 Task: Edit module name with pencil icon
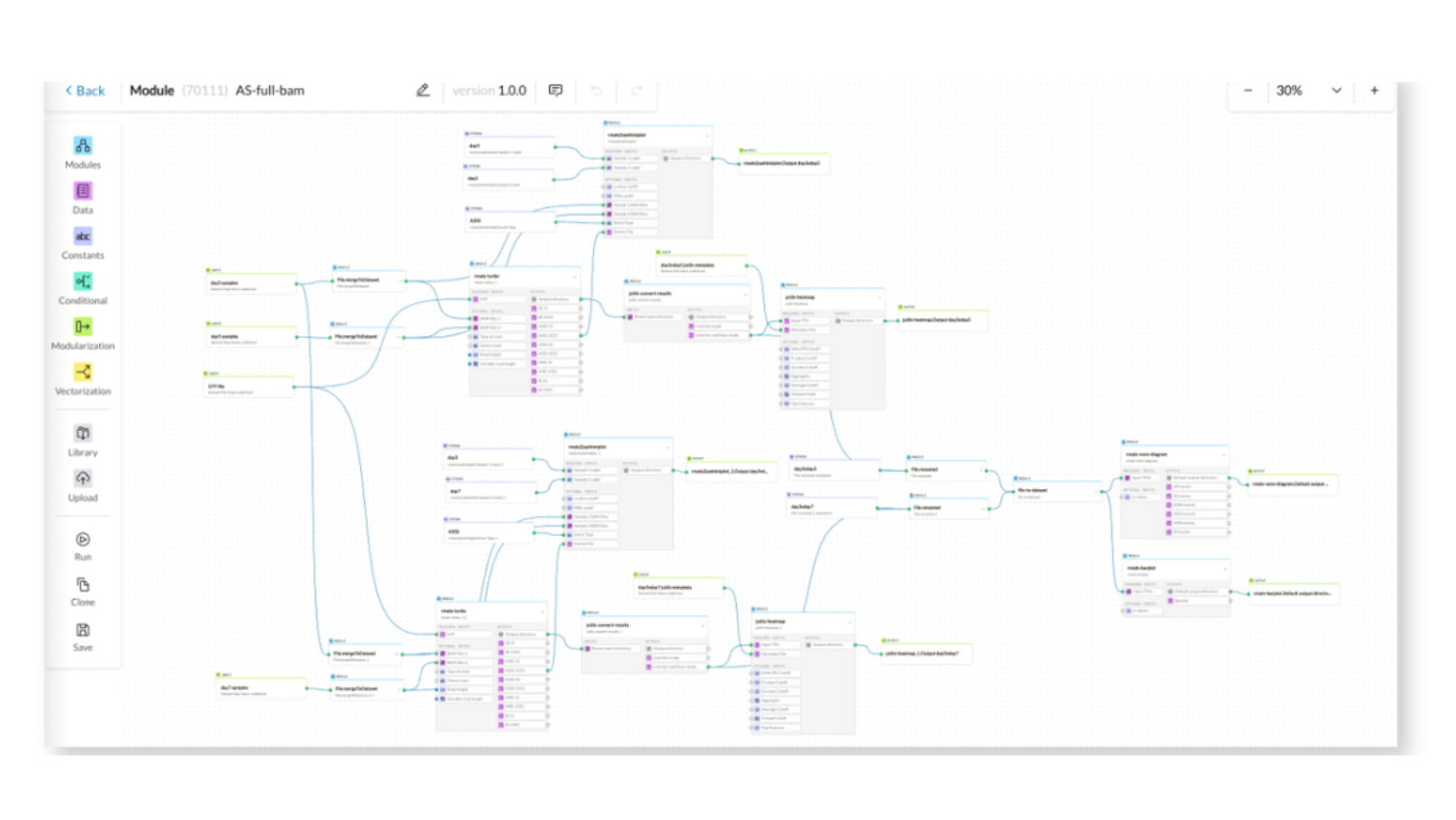[423, 90]
